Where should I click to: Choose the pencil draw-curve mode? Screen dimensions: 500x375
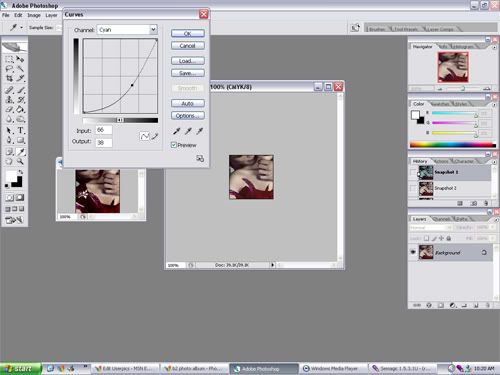pyautogui.click(x=155, y=136)
